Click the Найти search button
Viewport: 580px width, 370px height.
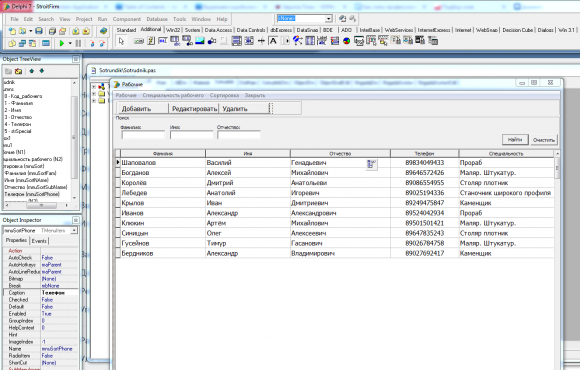[x=515, y=139]
